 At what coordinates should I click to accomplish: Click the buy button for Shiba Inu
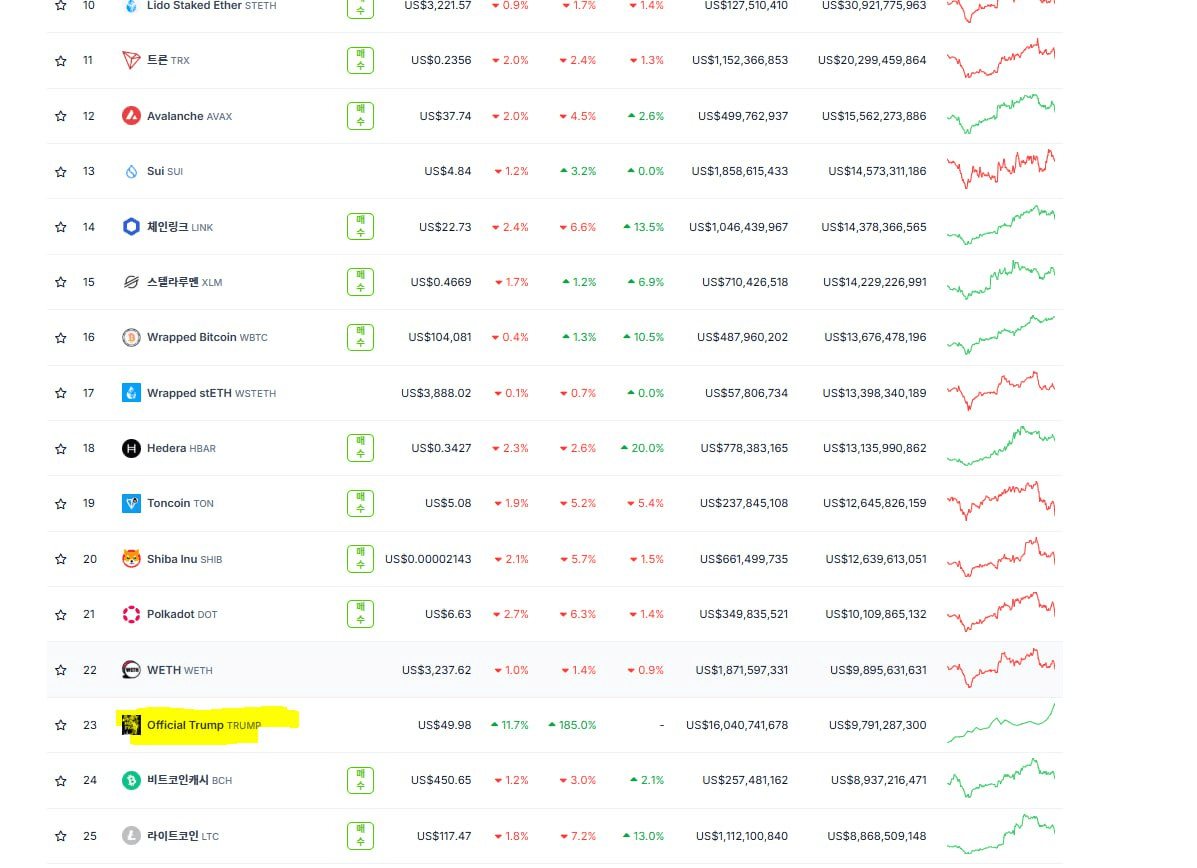(x=360, y=559)
